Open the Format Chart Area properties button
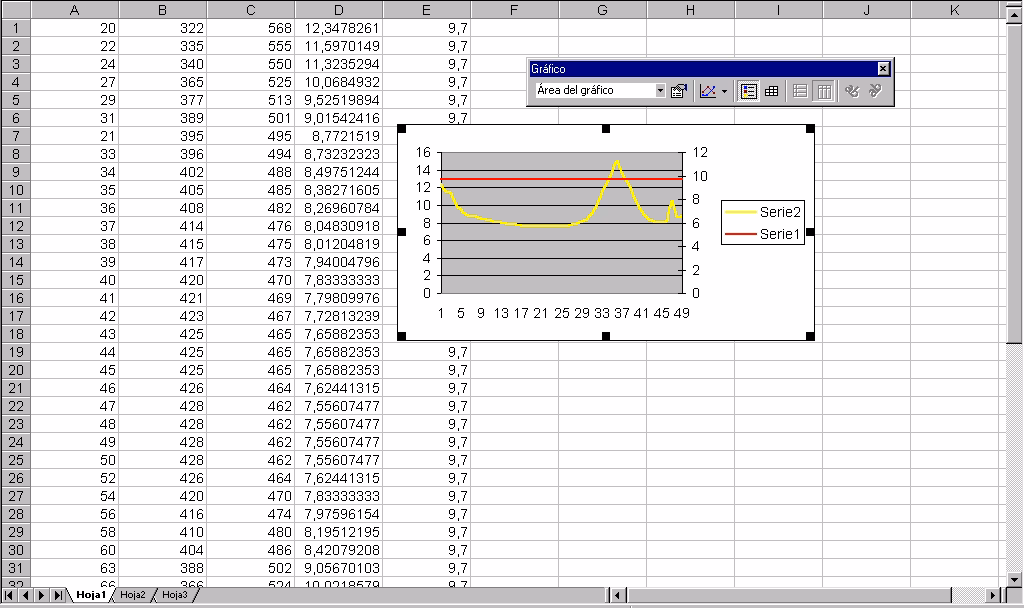The image size is (1024, 608). [678, 91]
